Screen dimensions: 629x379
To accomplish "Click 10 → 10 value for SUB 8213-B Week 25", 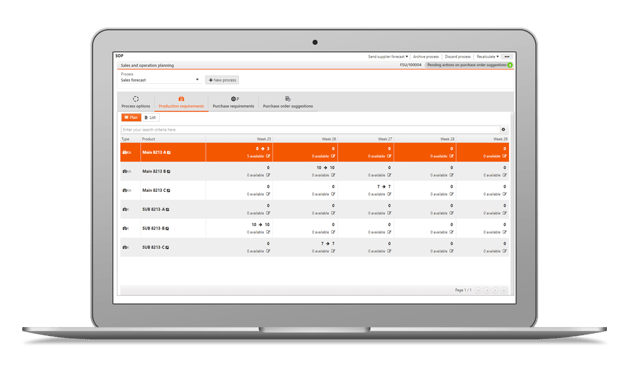I will 260,225.
